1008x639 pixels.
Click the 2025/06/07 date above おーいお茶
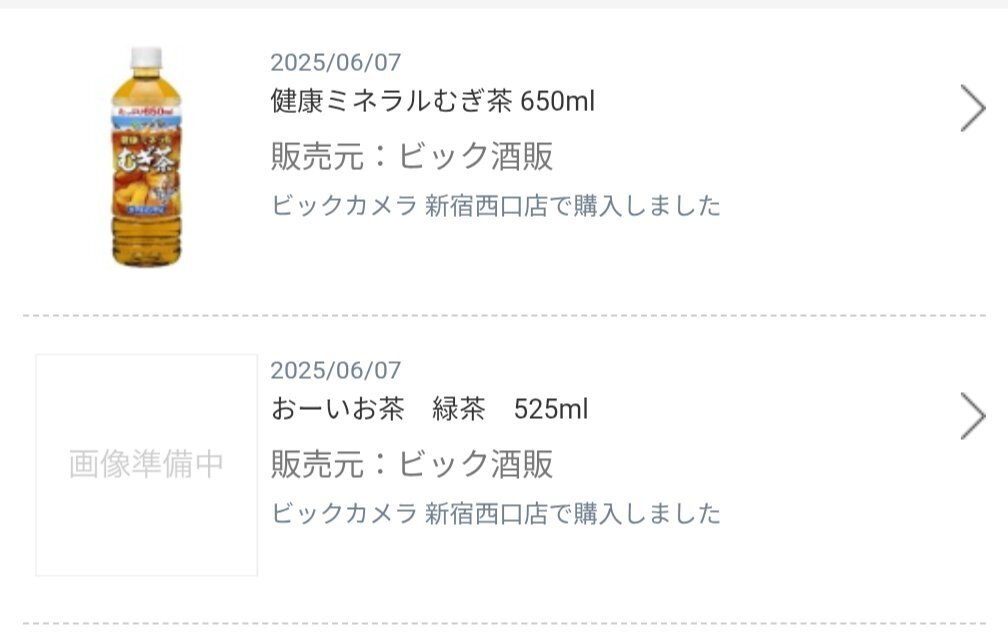pos(335,371)
